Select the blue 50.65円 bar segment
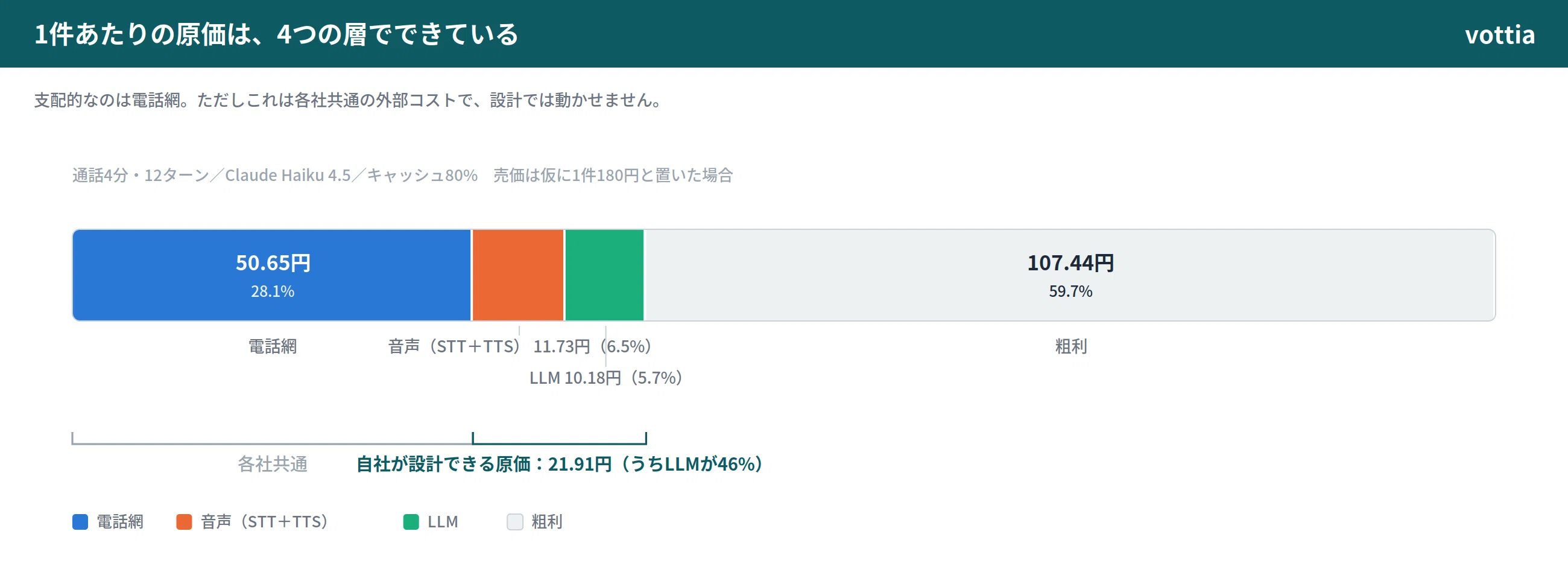 (272, 275)
